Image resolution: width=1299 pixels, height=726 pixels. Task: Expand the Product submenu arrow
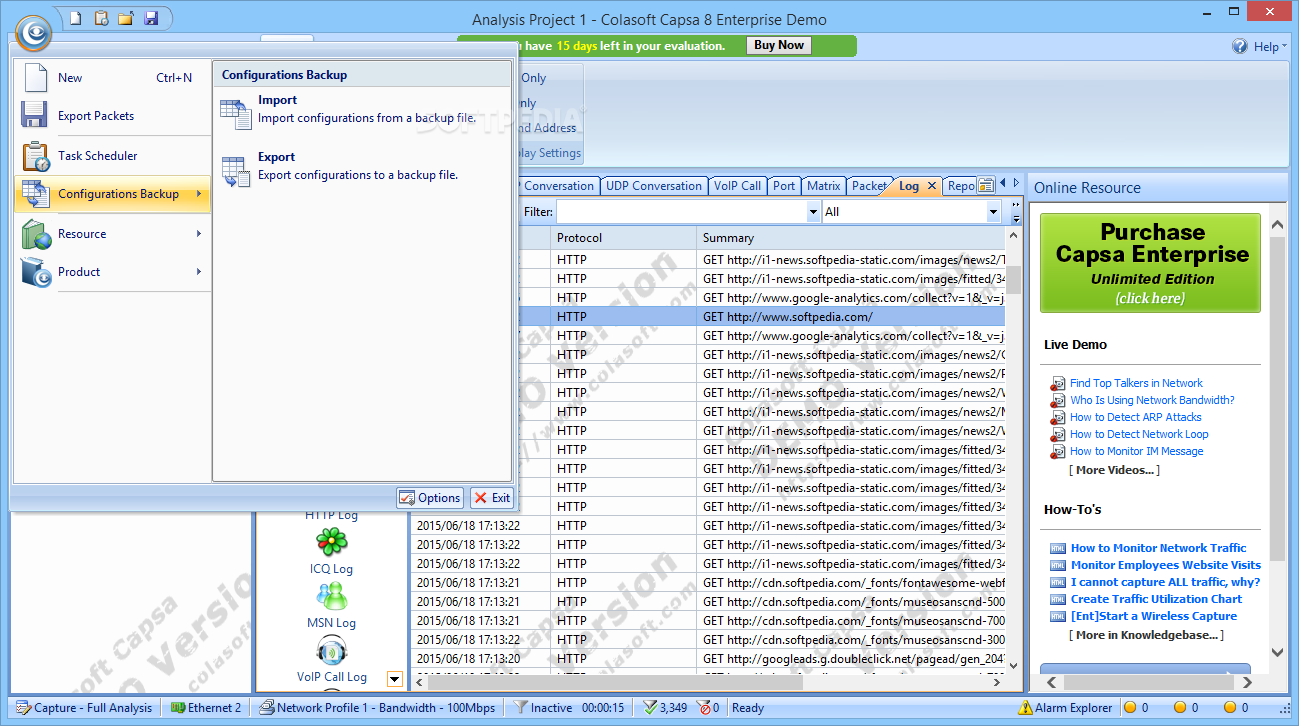pos(199,272)
